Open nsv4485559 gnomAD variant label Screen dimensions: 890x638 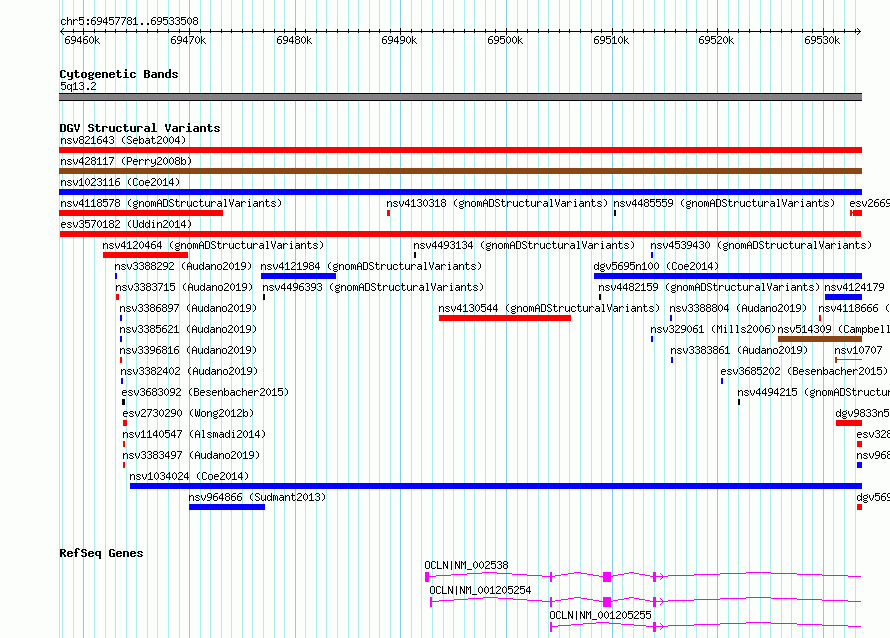coord(724,203)
